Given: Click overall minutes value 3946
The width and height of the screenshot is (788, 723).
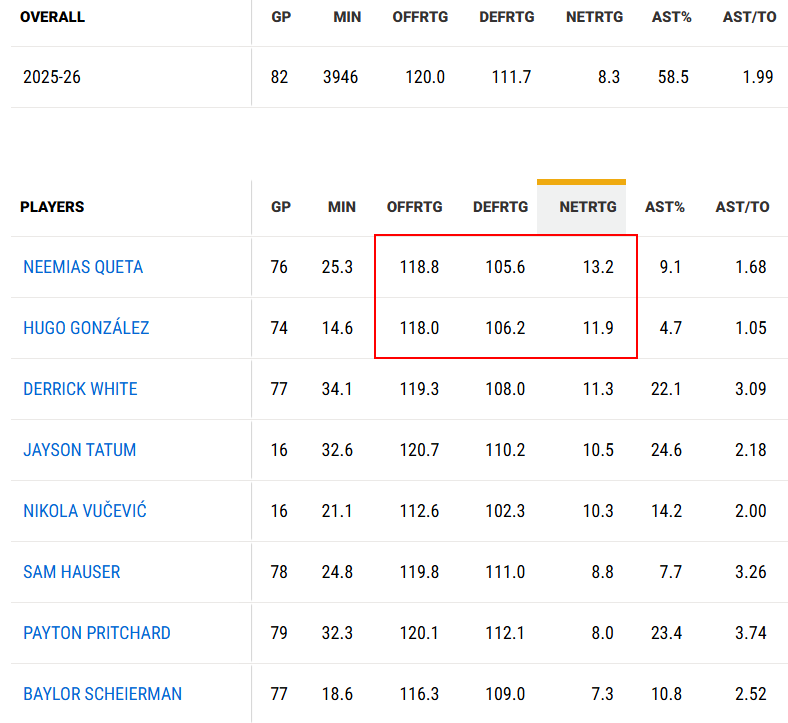Looking at the screenshot, I should (340, 77).
